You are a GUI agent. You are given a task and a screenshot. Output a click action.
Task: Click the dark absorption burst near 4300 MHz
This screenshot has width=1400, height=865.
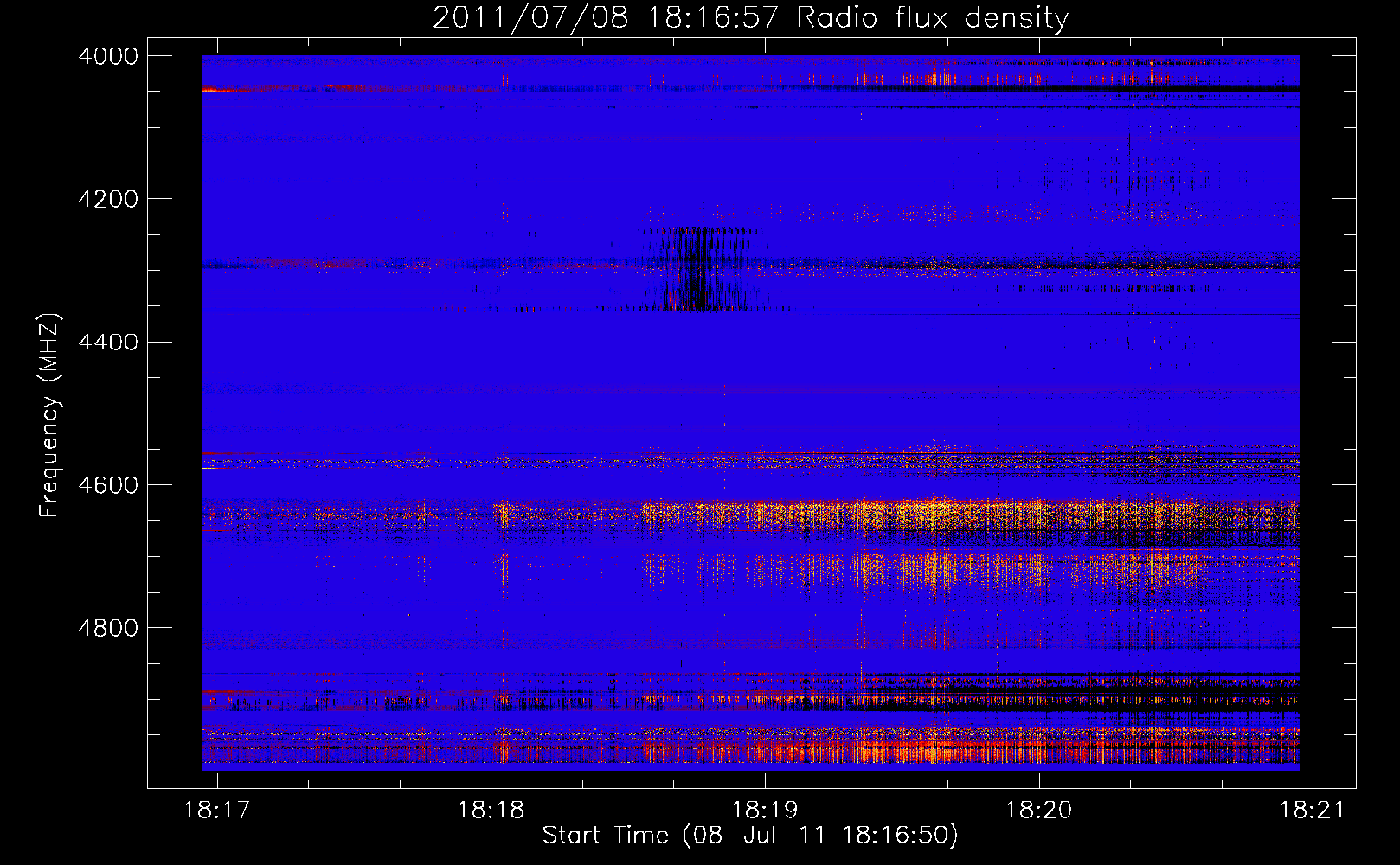click(699, 269)
